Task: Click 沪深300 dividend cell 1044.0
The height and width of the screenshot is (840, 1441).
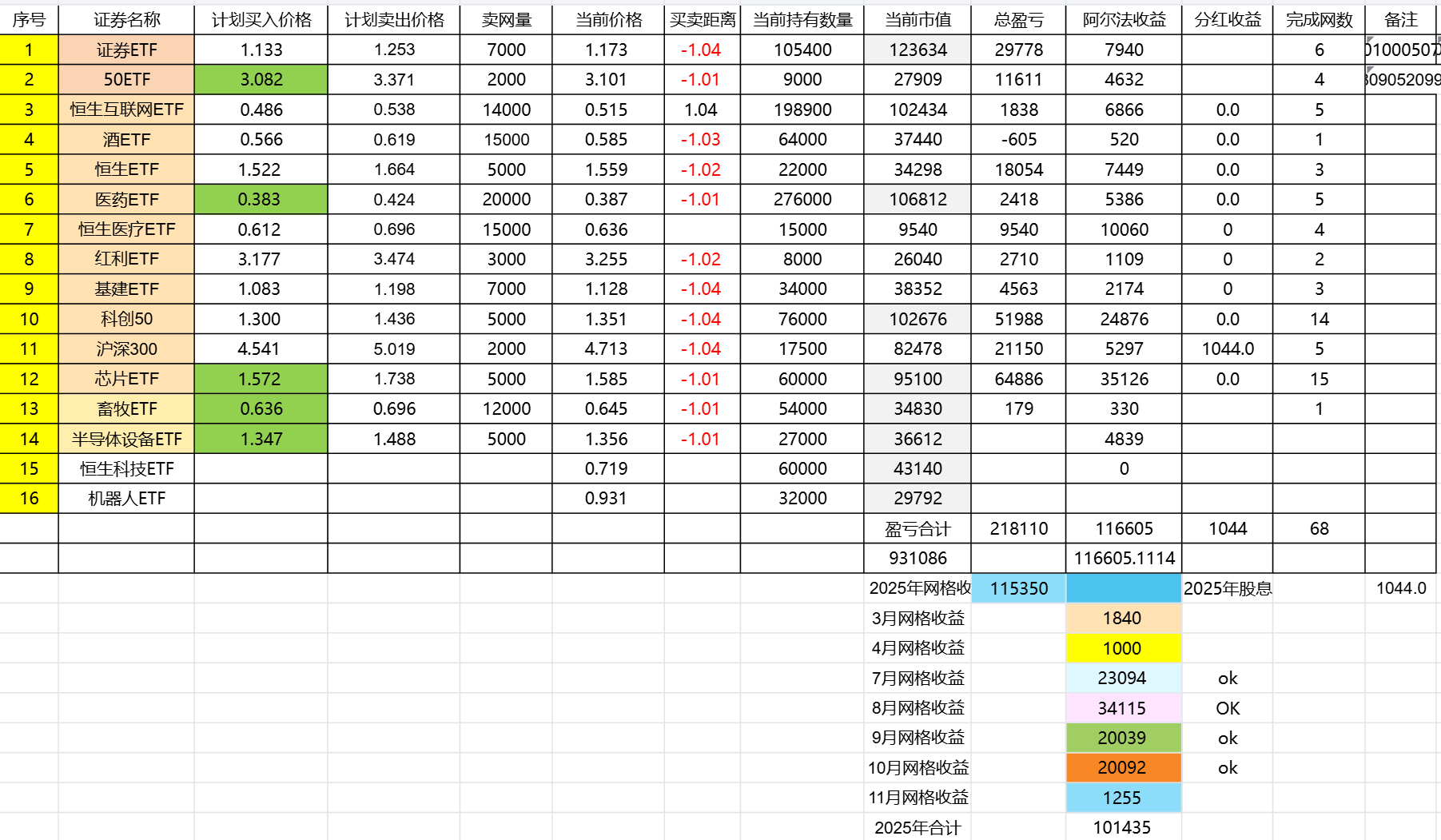Action: 1227,348
